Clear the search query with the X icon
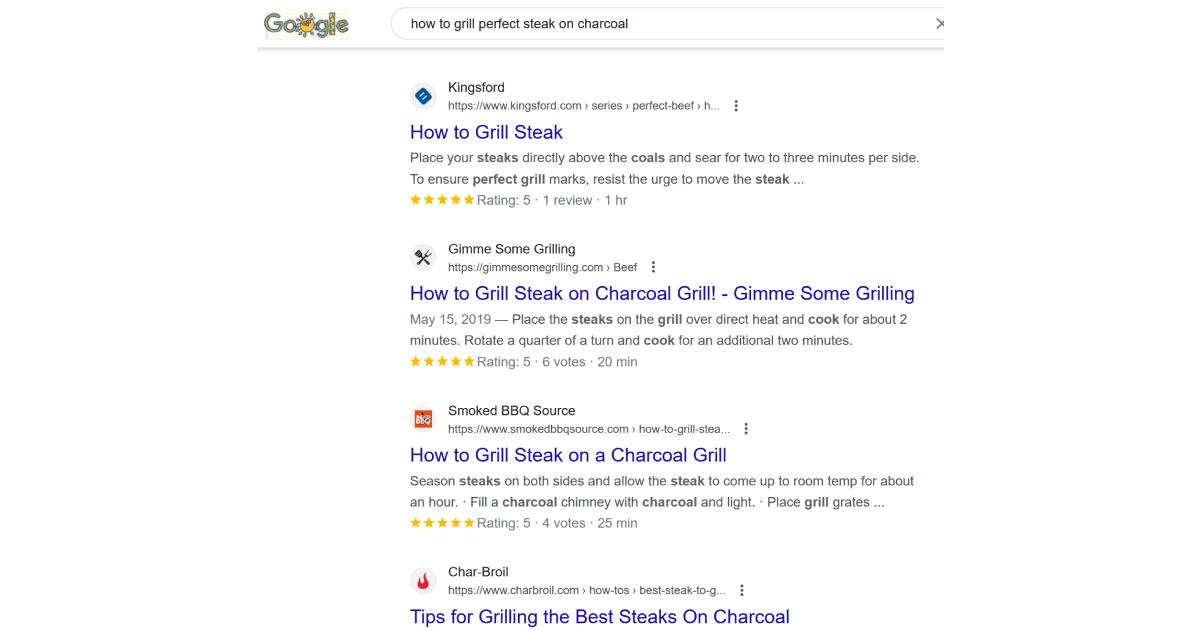 click(939, 23)
